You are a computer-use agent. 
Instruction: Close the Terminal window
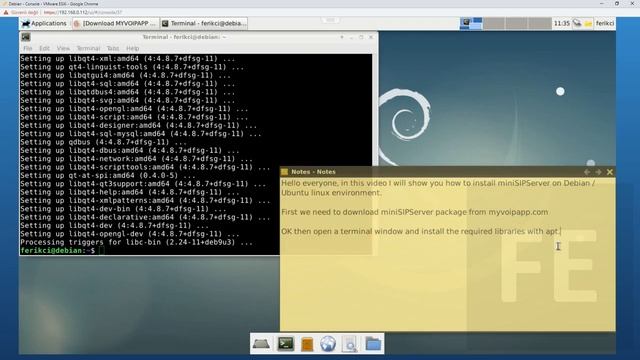click(371, 37)
